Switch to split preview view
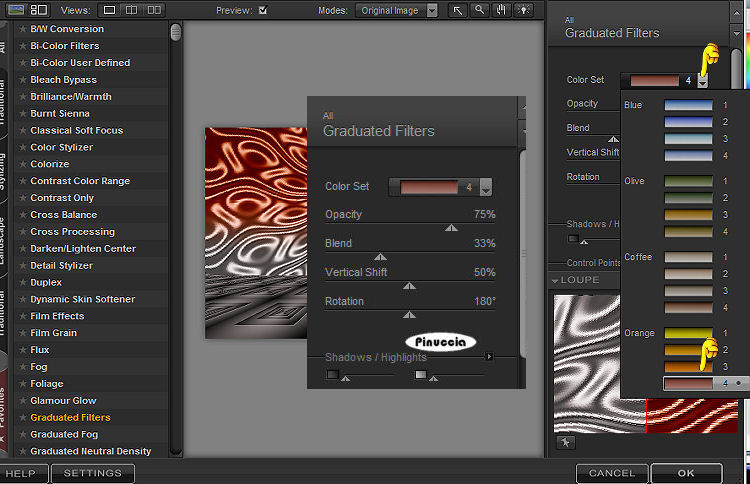 coord(133,10)
